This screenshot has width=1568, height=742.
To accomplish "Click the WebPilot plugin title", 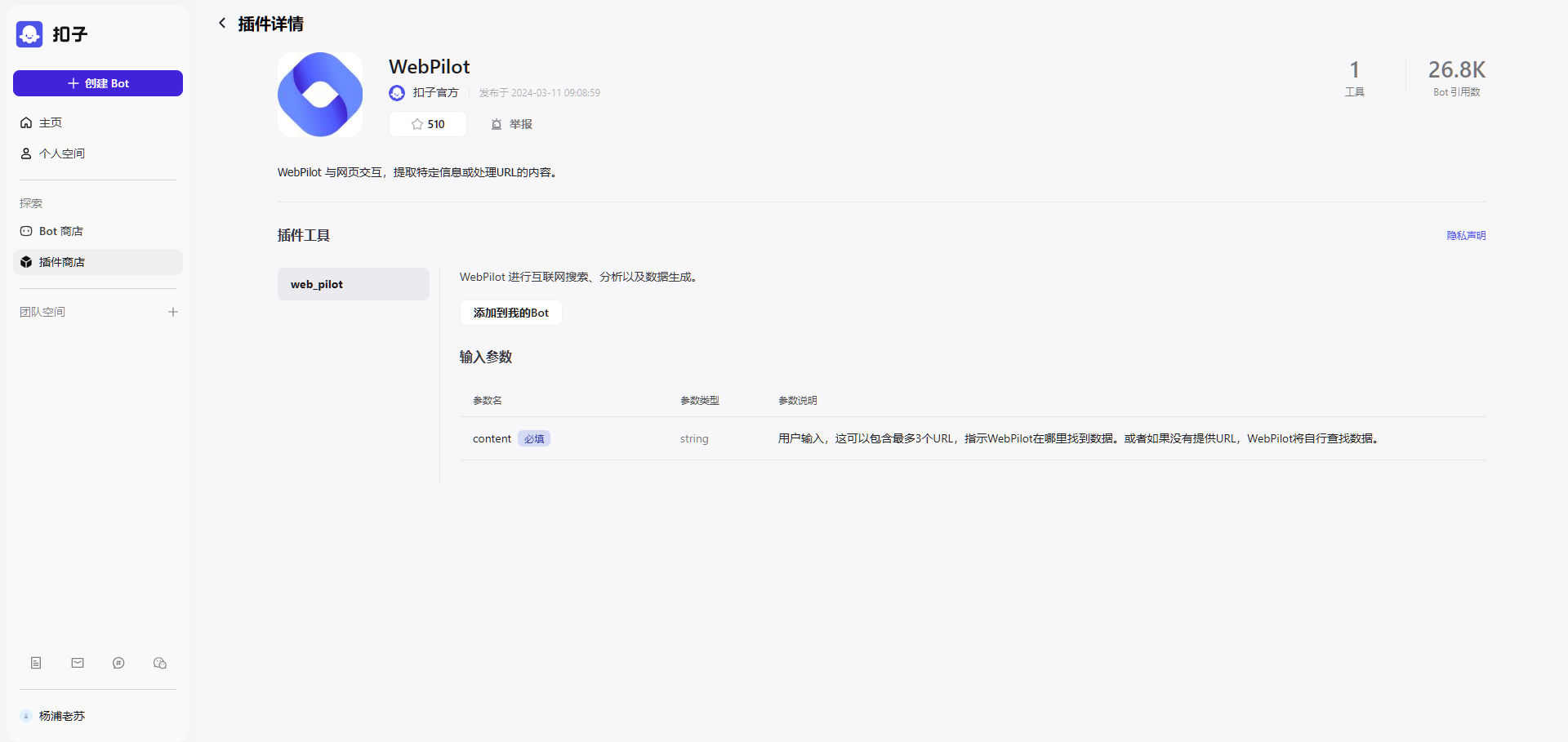I will coord(430,66).
